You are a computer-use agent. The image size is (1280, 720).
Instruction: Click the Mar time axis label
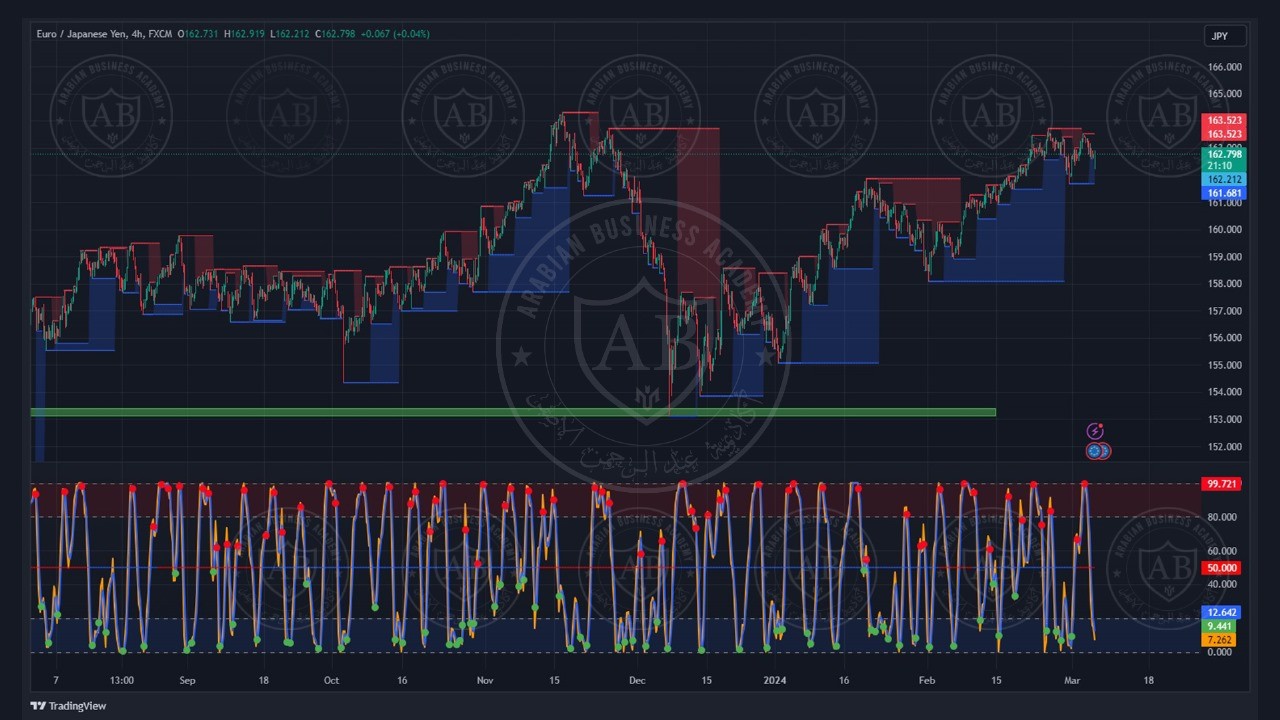coord(1072,680)
